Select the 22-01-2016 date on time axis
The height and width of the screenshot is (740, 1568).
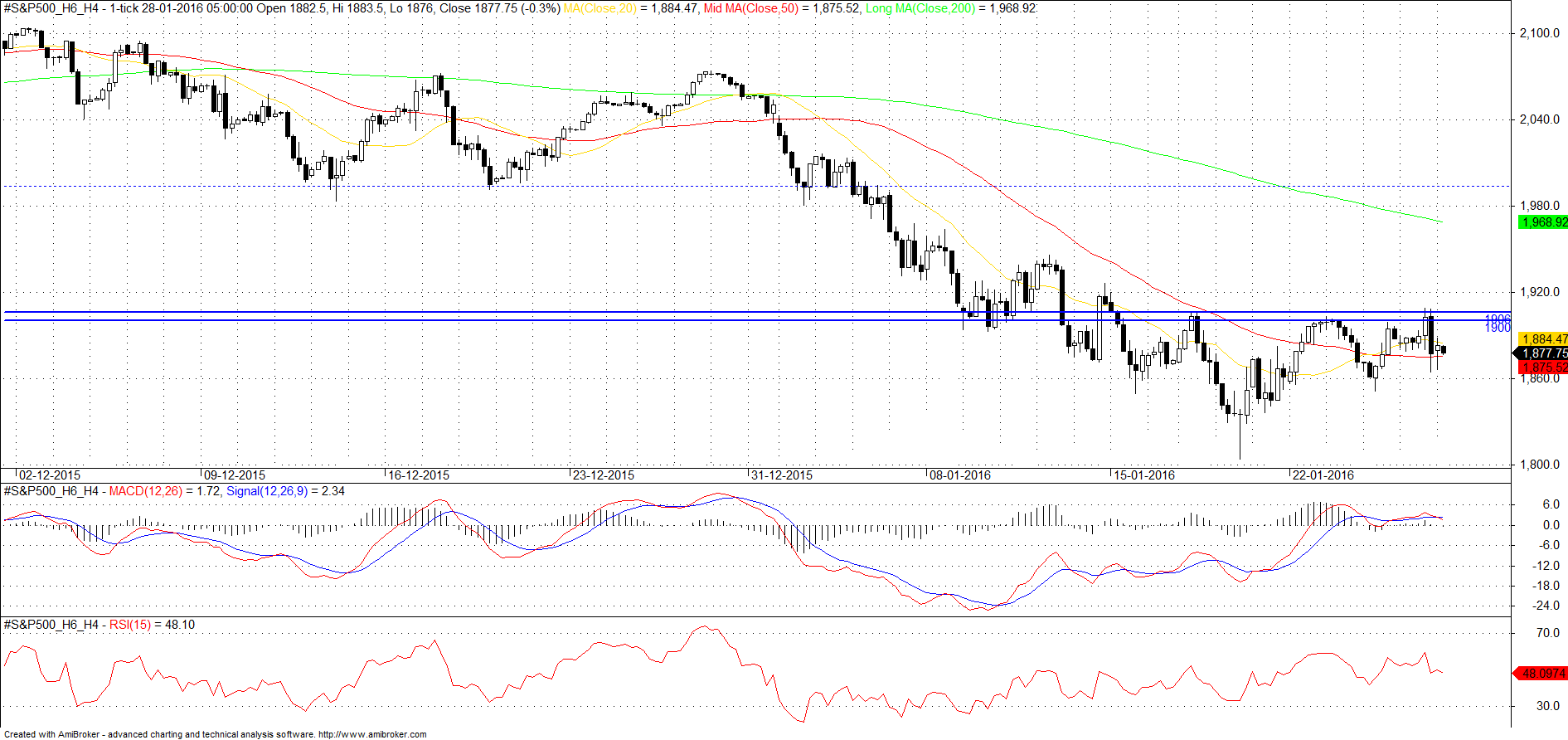(x=1323, y=475)
